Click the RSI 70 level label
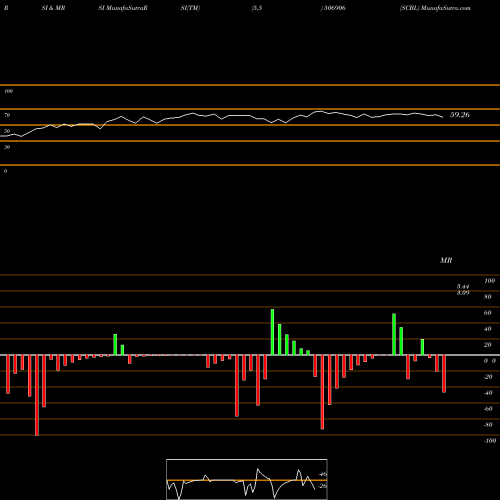This screenshot has height=500, width=500. pyautogui.click(x=7, y=115)
